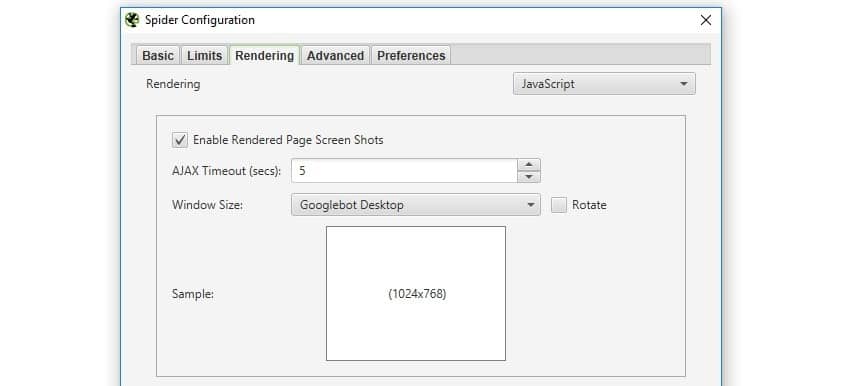This screenshot has height=386, width=850.
Task: Open the Rendering dropdown showing JavaScript
Action: [x=604, y=84]
